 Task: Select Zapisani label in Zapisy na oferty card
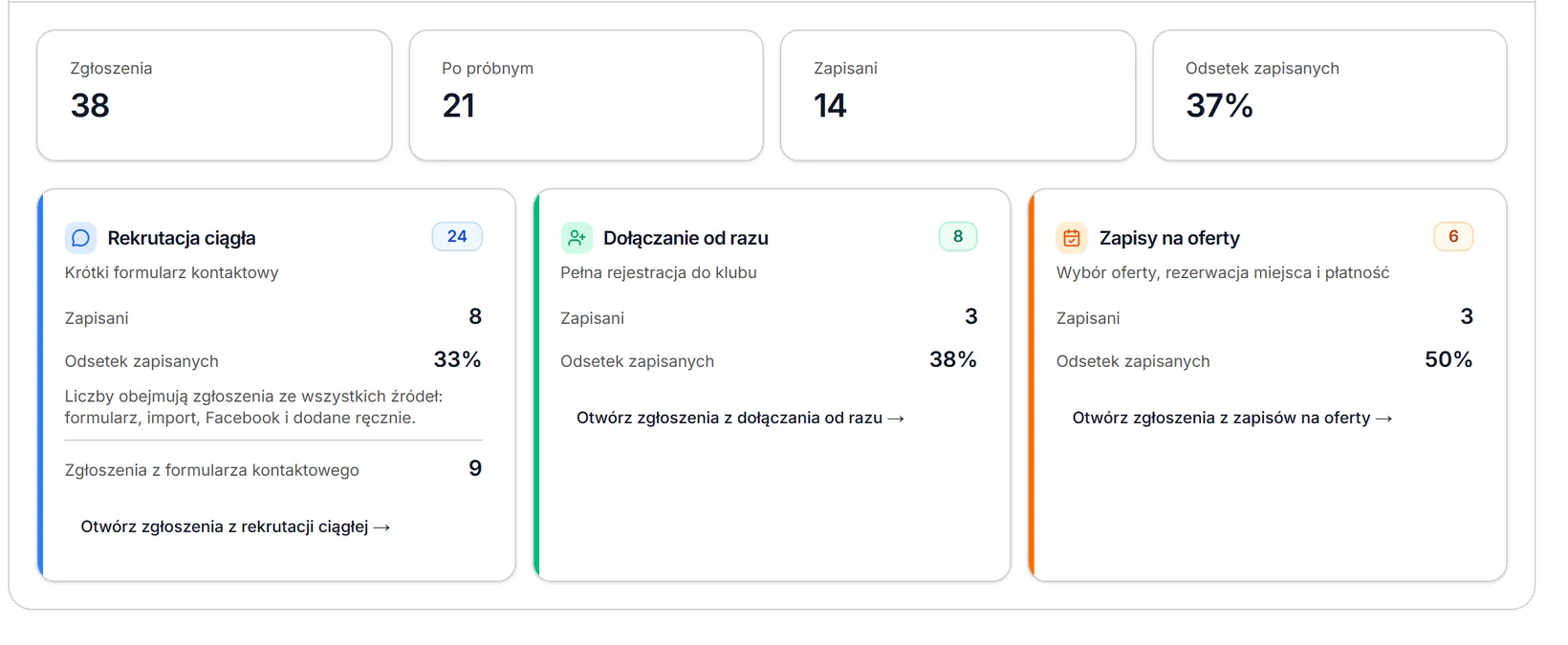1088,318
